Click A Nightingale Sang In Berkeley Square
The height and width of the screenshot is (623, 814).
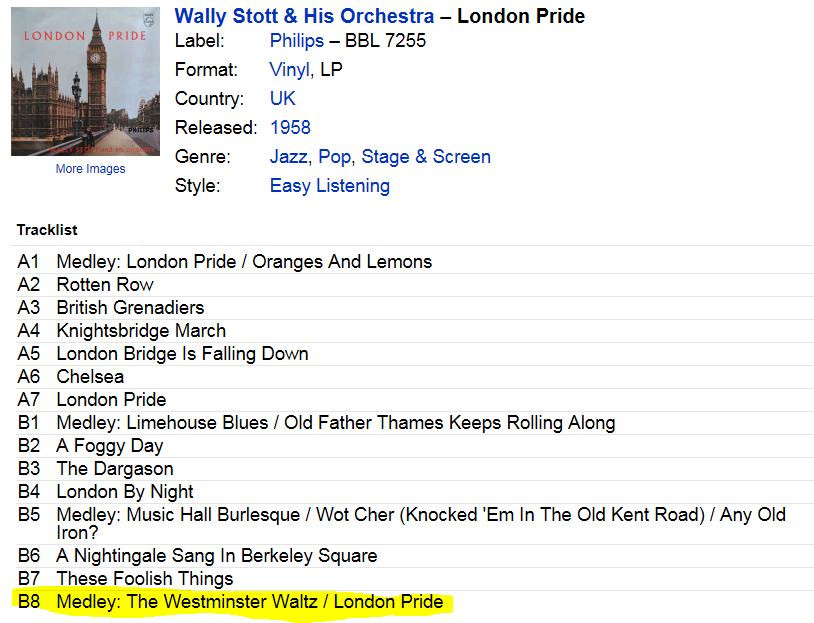coord(217,556)
